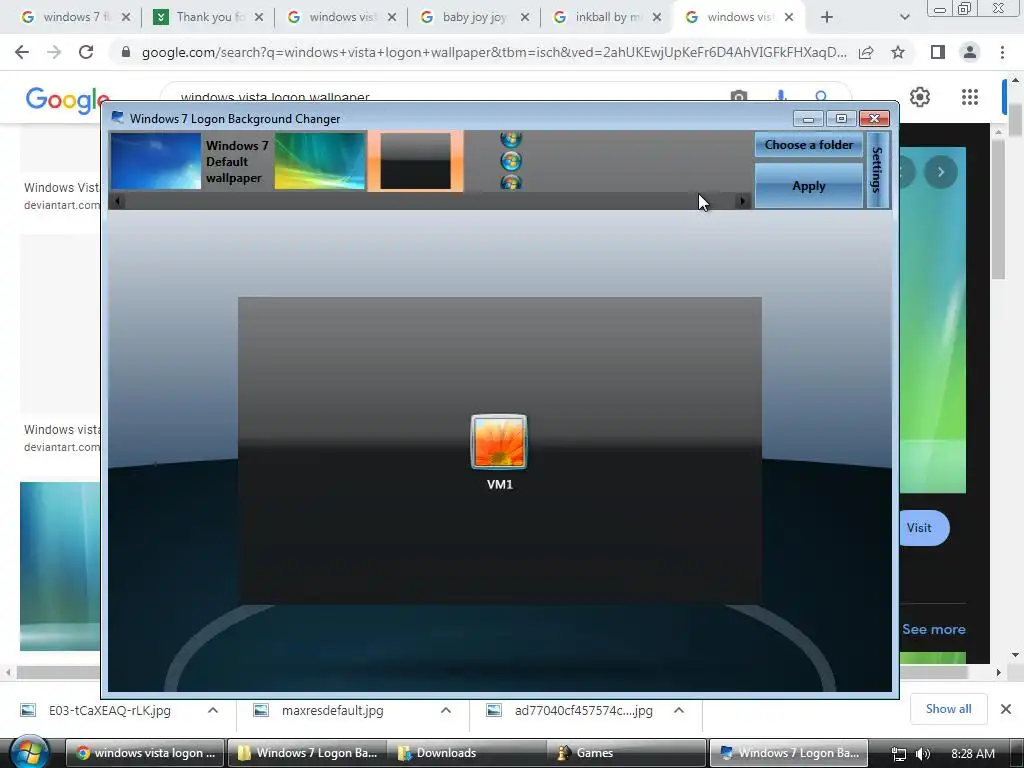This screenshot has width=1024, height=768.
Task: Open Chrome profile menu
Action: (x=970, y=52)
